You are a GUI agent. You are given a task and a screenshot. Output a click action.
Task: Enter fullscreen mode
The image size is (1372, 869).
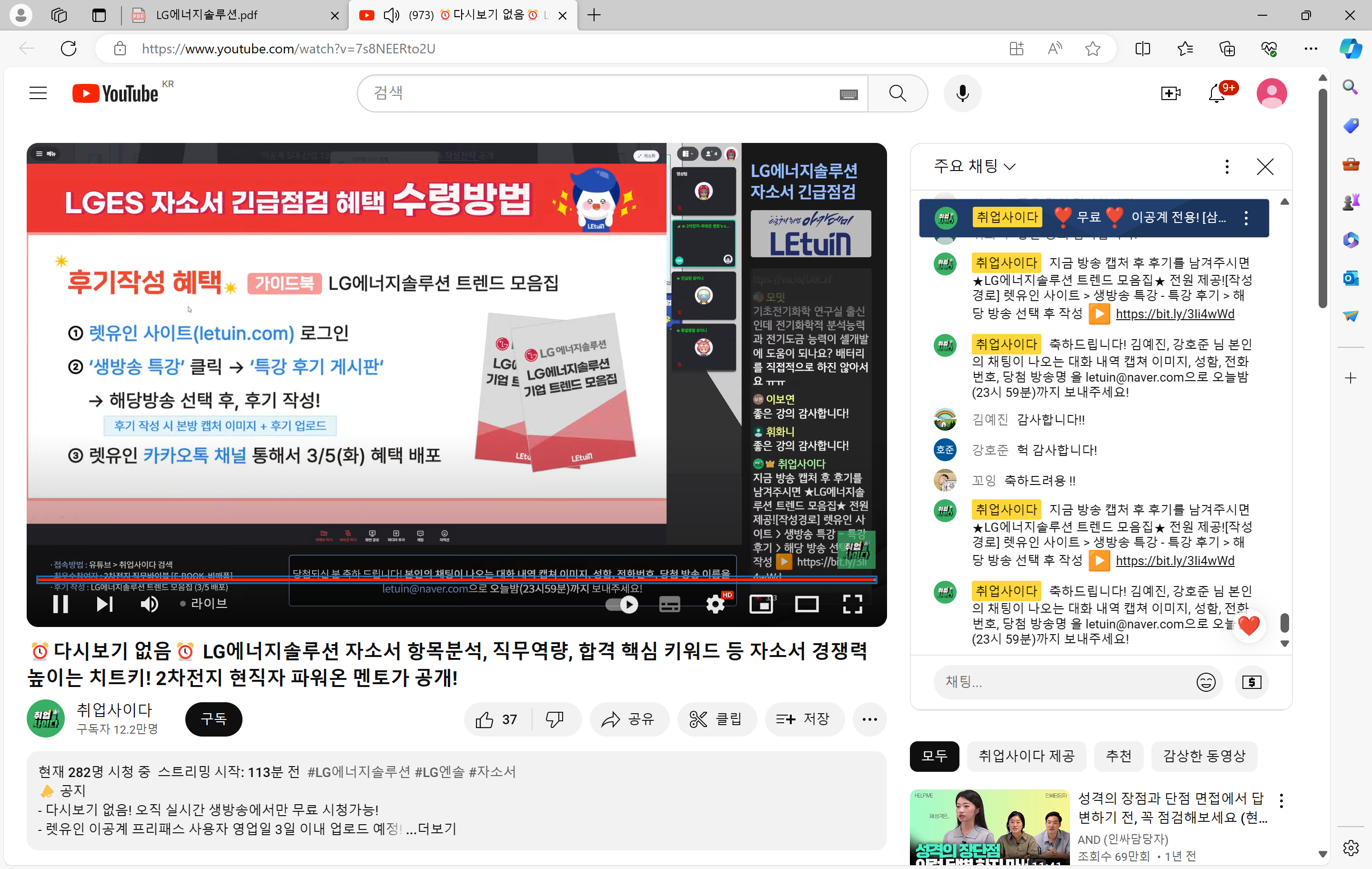(x=852, y=604)
